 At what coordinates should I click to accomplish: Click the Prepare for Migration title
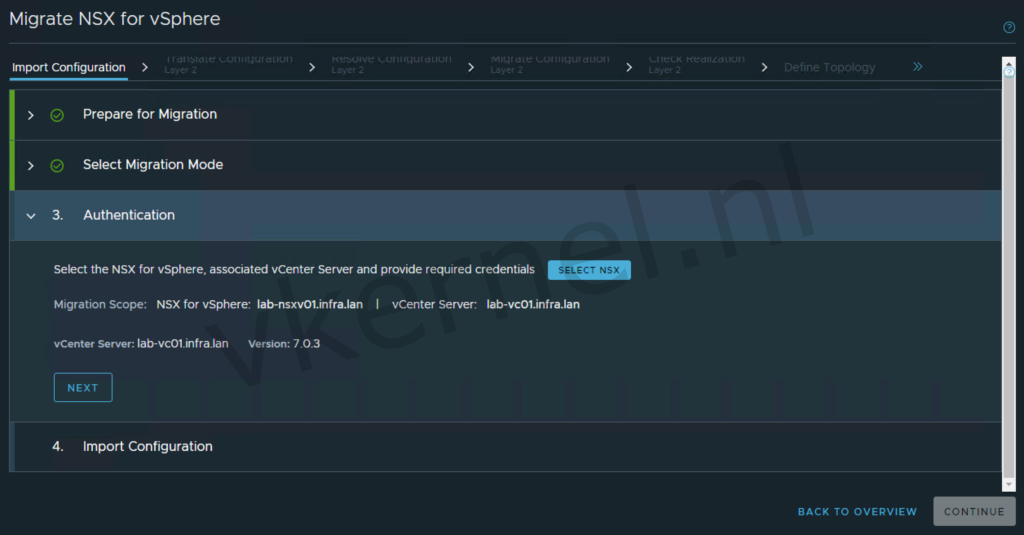tap(150, 114)
